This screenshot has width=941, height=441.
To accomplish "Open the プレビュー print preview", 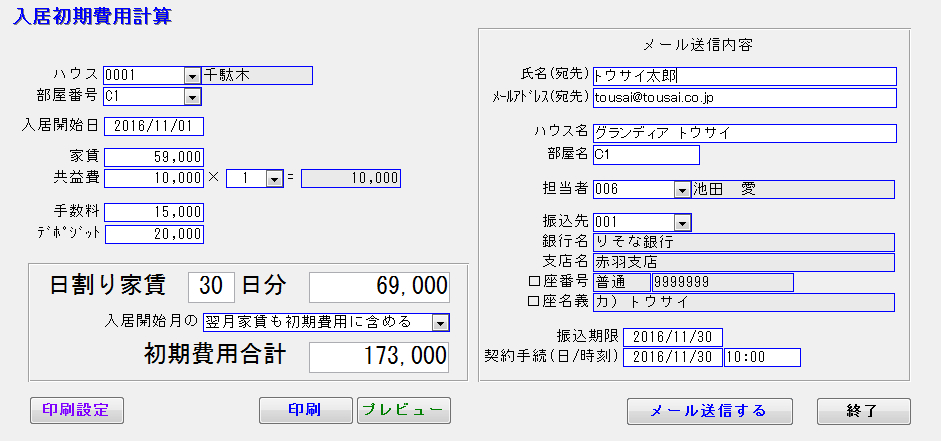I will (403, 410).
